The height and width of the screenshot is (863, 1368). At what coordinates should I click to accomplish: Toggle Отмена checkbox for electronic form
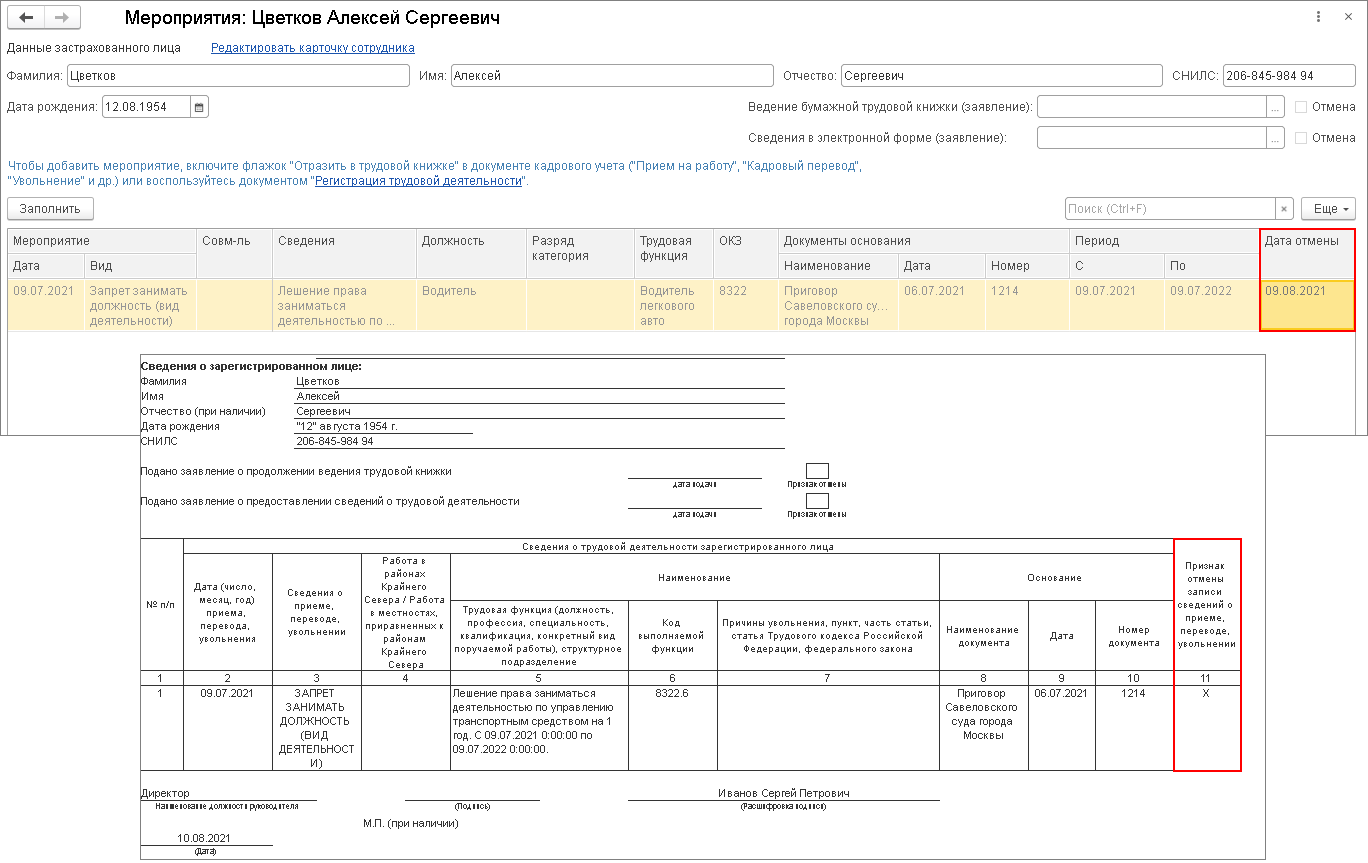point(1301,138)
